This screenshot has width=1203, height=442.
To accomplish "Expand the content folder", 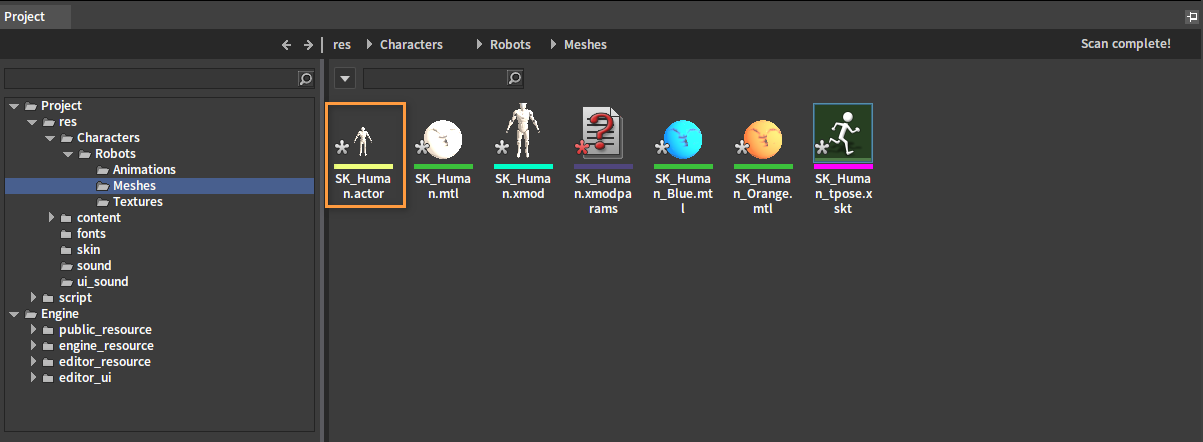I will (x=52, y=218).
